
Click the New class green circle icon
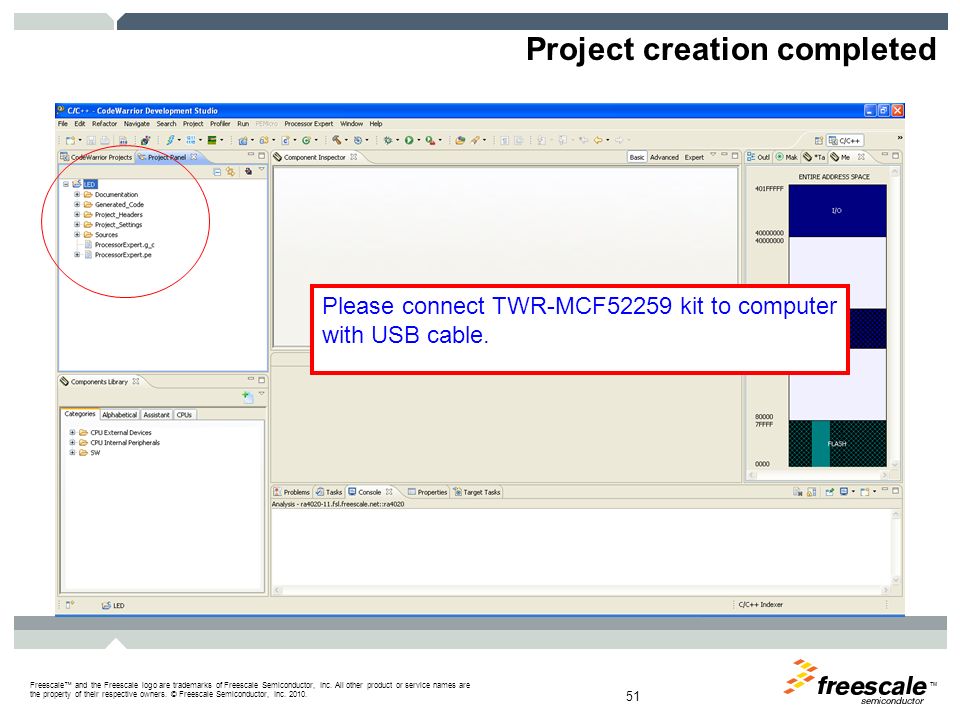click(x=306, y=140)
